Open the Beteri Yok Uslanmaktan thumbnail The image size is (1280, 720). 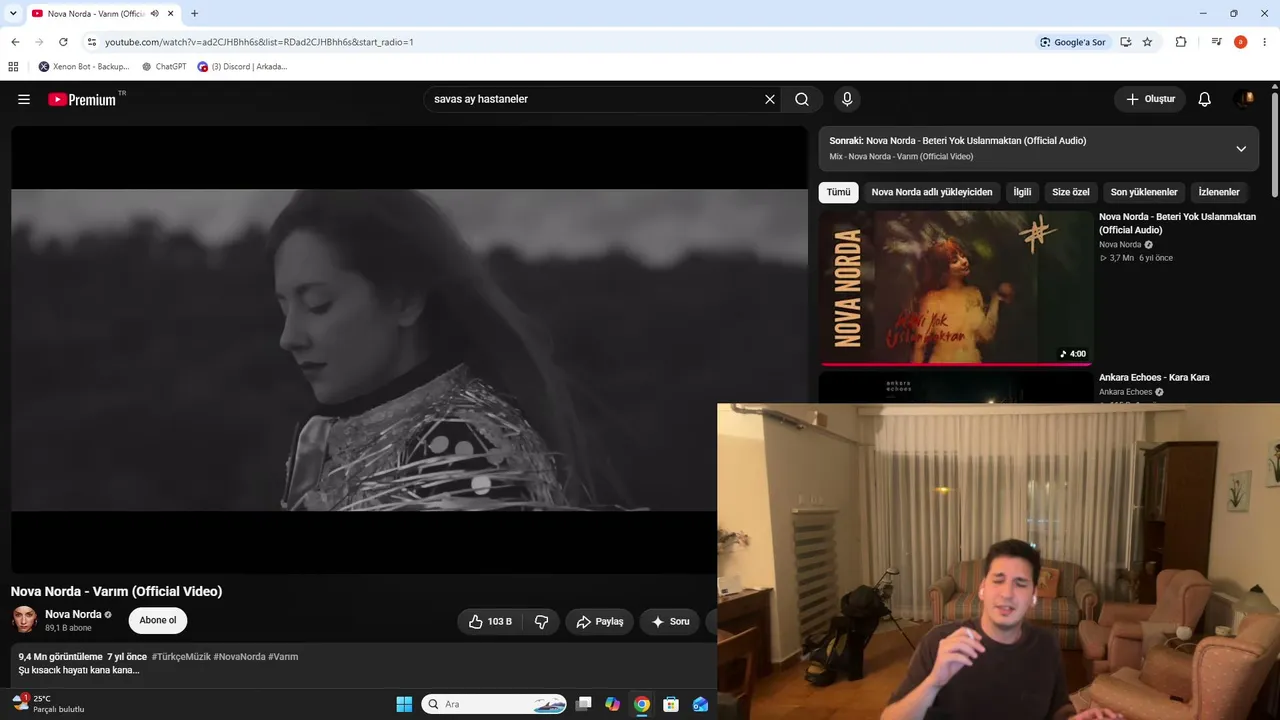click(x=955, y=288)
